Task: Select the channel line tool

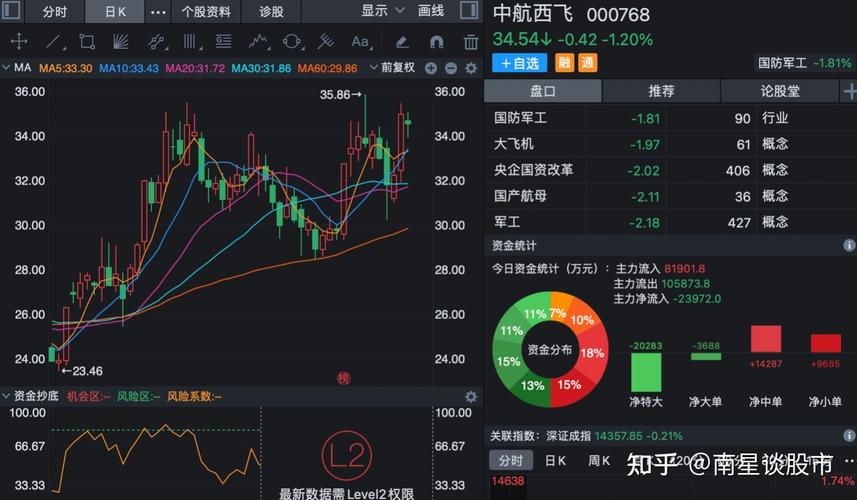Action: (x=156, y=42)
